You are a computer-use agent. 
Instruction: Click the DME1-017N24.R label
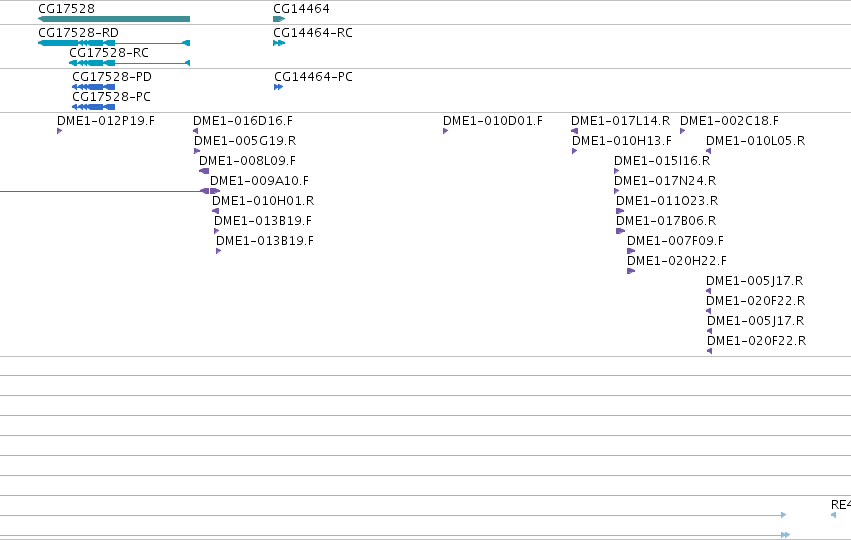click(665, 181)
